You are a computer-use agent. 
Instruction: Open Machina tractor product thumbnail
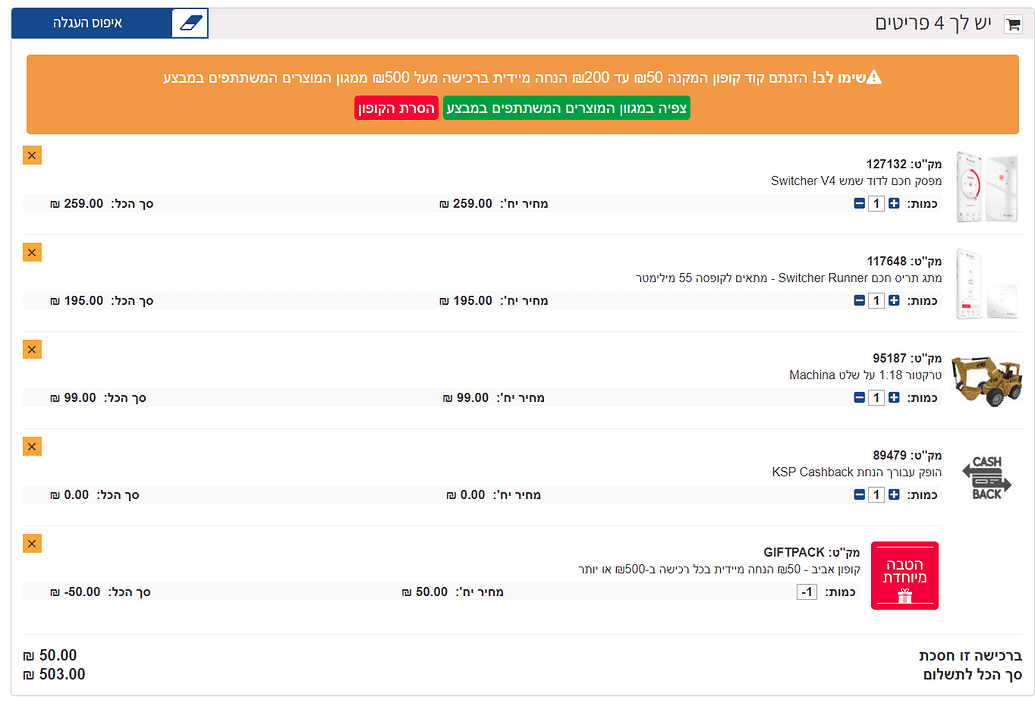tap(986, 381)
